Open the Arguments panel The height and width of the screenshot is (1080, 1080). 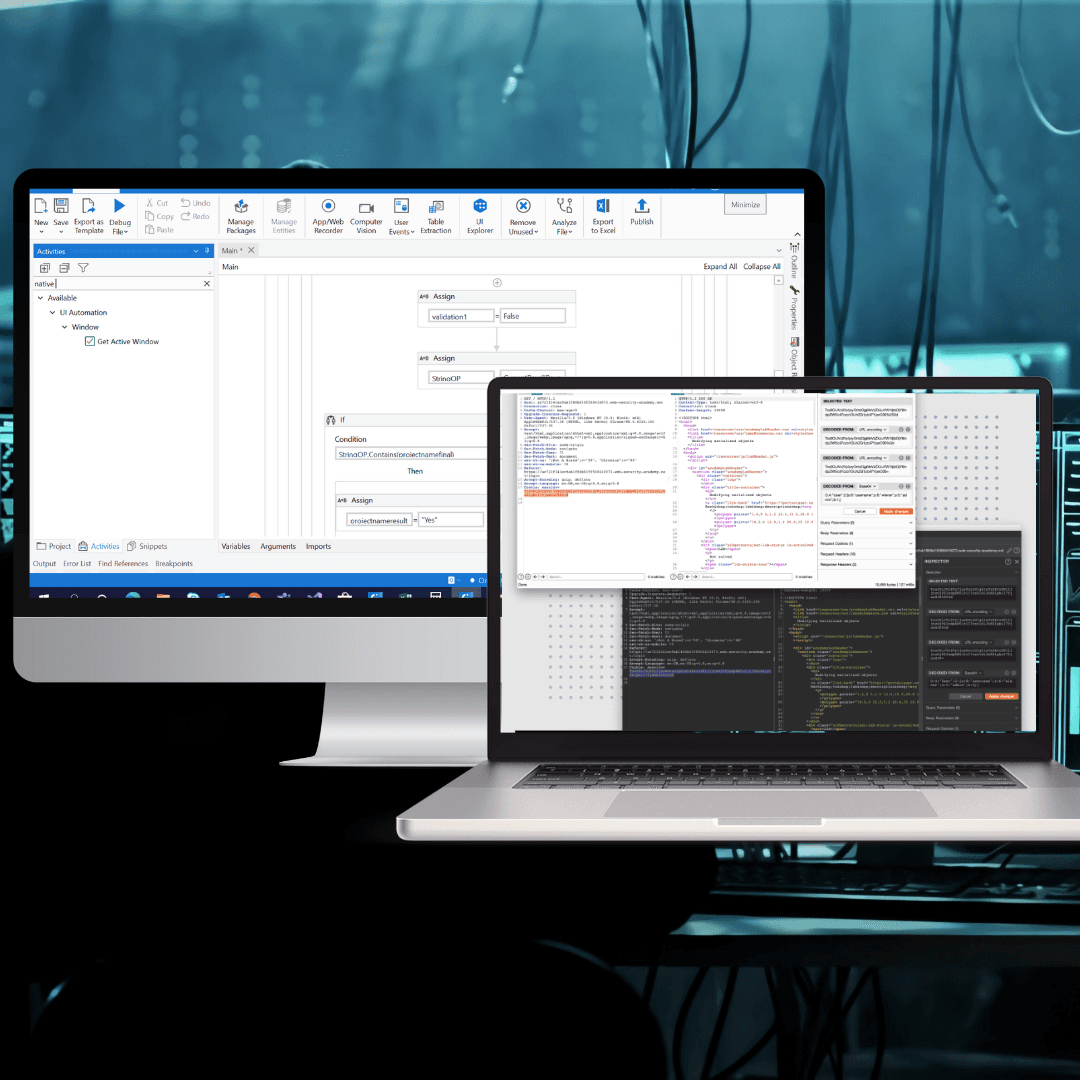click(x=278, y=546)
